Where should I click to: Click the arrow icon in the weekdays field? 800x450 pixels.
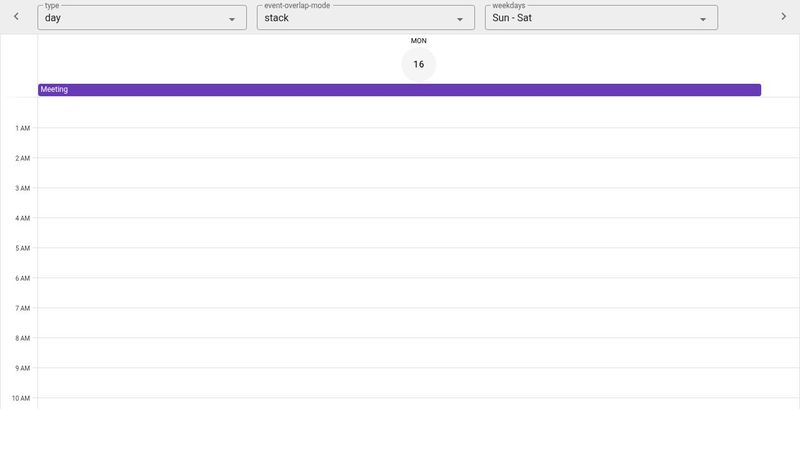pyautogui.click(x=703, y=19)
